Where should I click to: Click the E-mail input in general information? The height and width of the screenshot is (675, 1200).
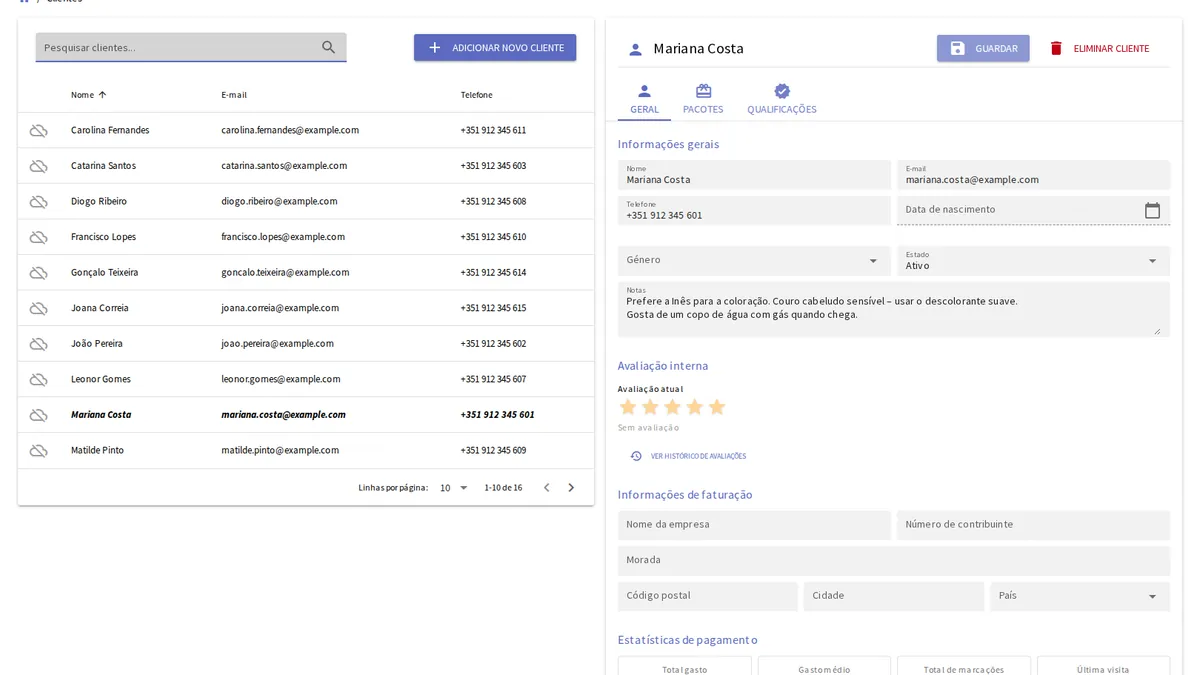point(1033,175)
